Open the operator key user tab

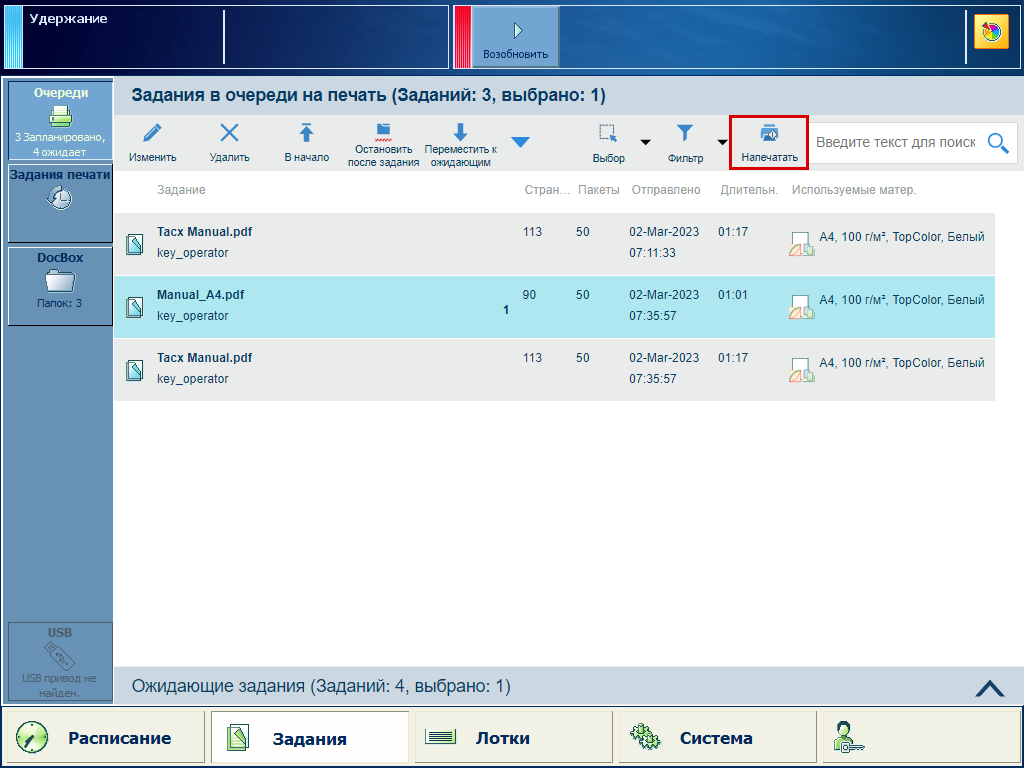tap(921, 738)
